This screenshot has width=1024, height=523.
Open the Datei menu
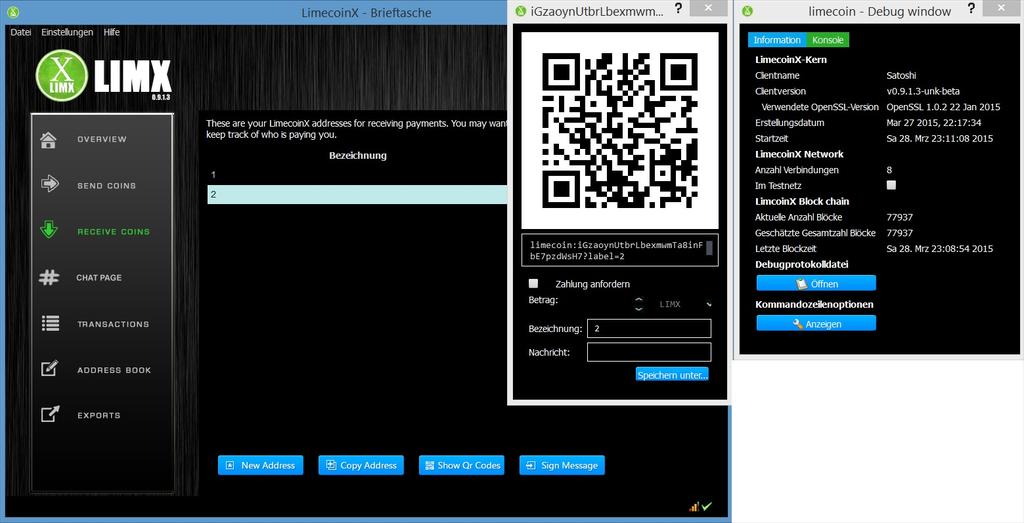click(x=21, y=32)
